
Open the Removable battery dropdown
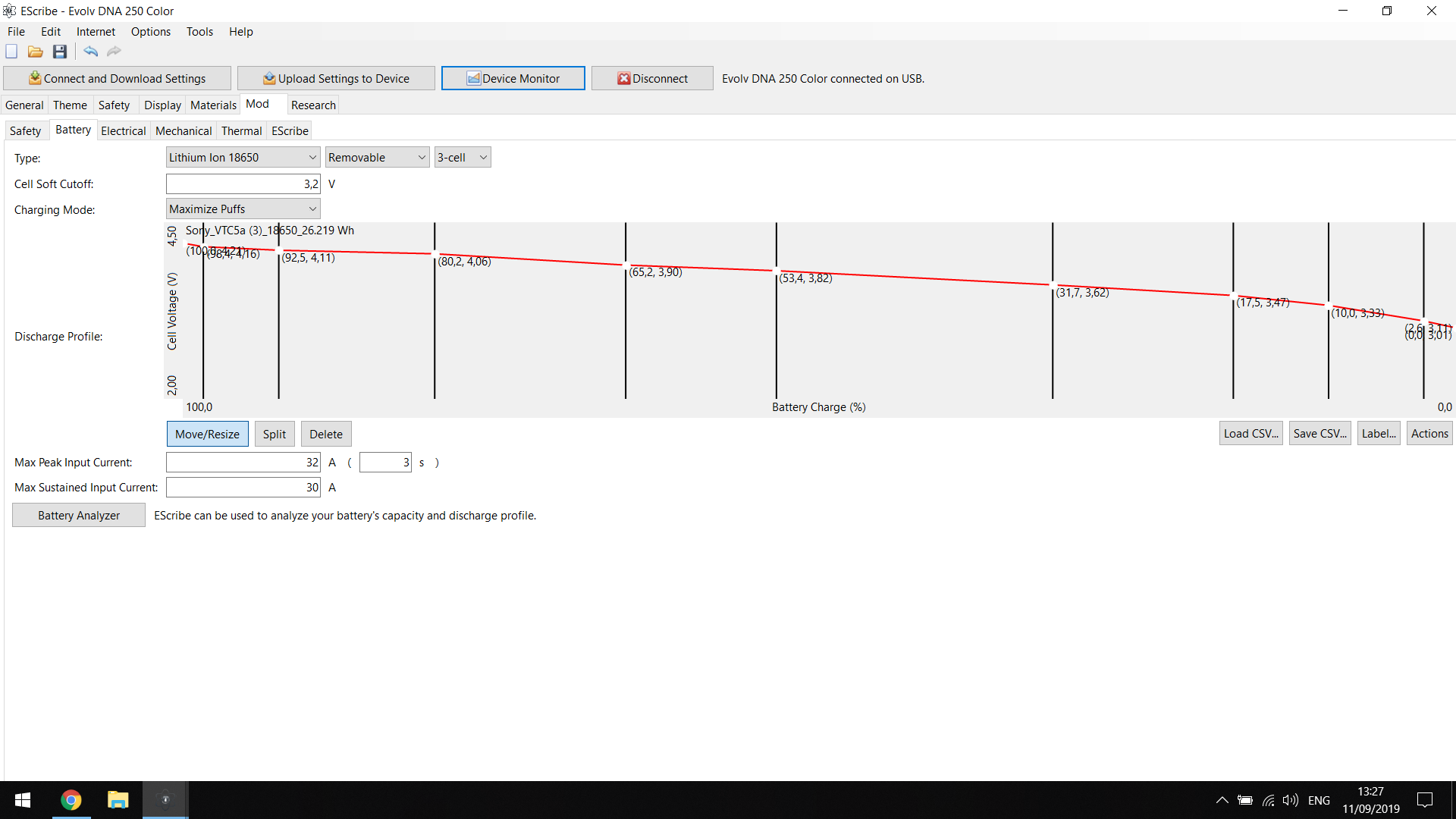(x=377, y=157)
